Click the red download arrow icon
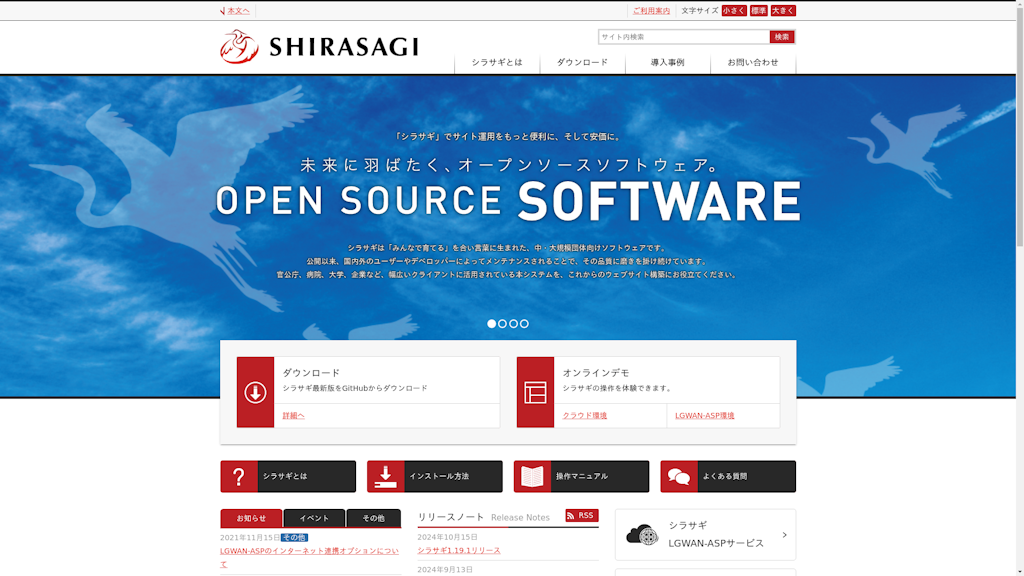 (255, 392)
